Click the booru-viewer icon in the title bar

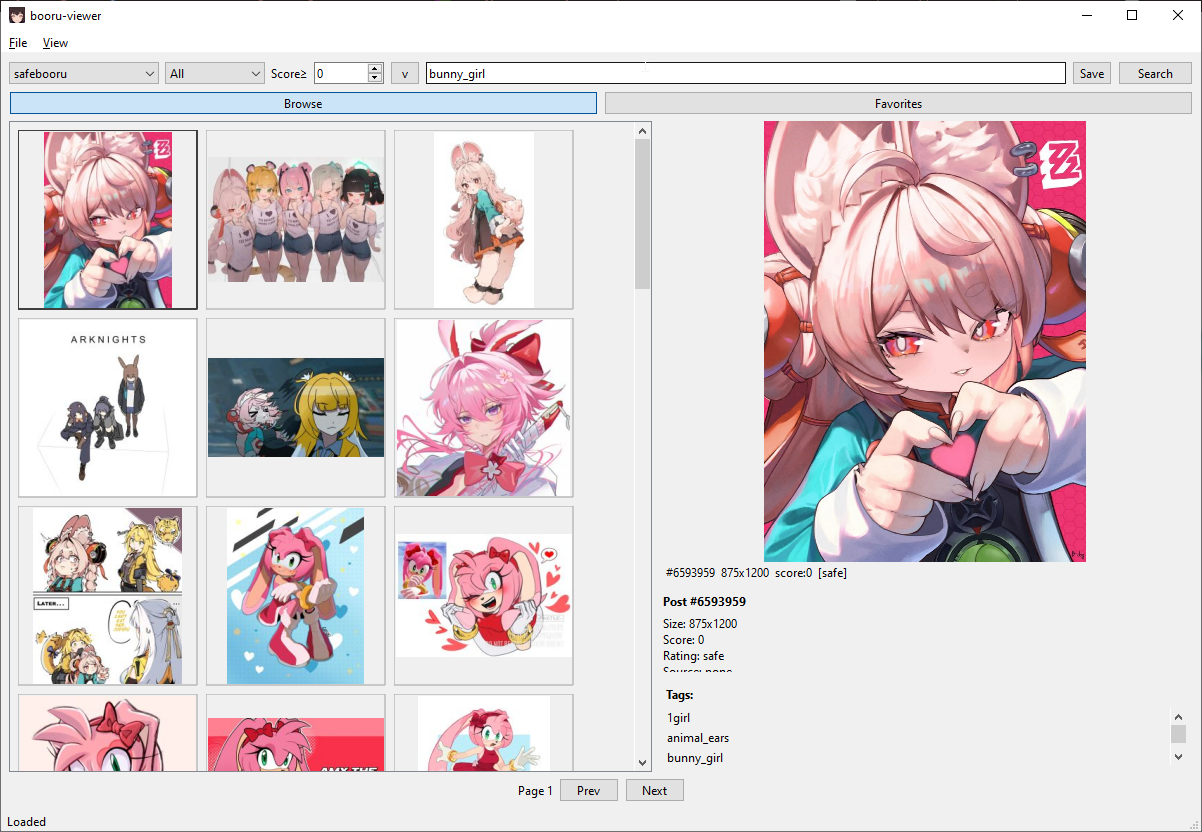(17, 15)
